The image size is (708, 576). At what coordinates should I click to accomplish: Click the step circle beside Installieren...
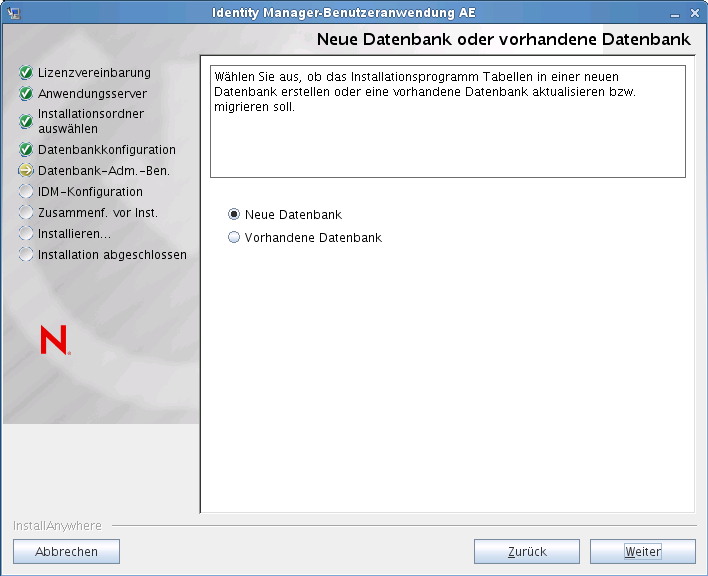click(26, 233)
